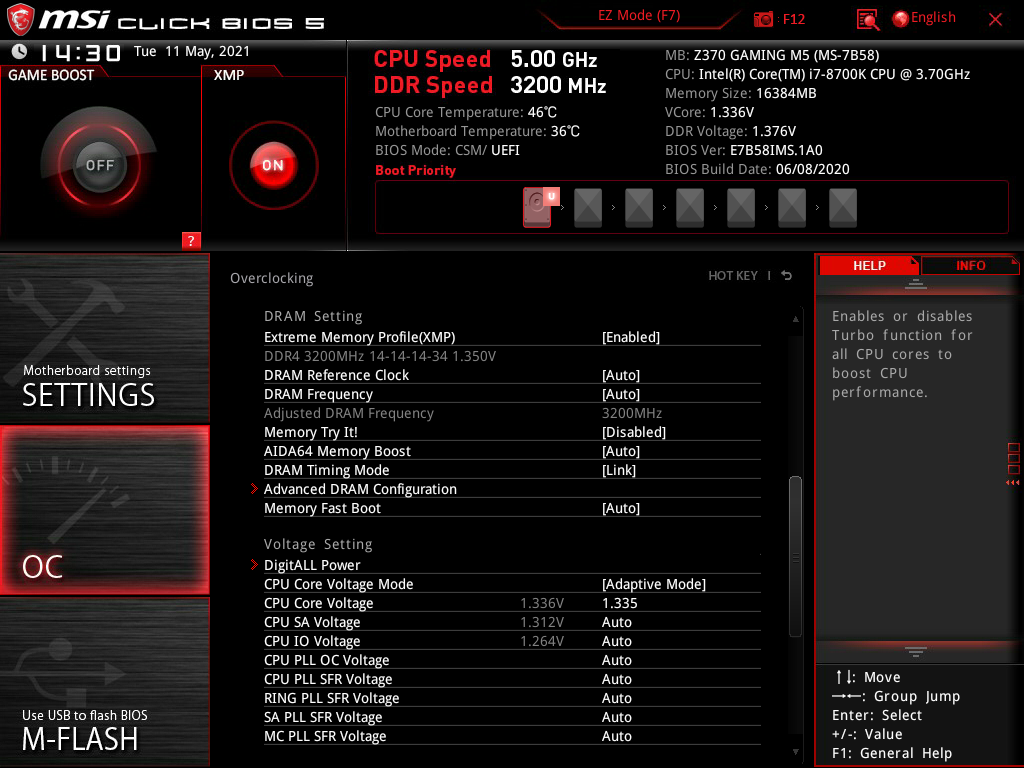Open the OC overclocking section
Viewport: 1024px width, 768px height.
pos(104,510)
